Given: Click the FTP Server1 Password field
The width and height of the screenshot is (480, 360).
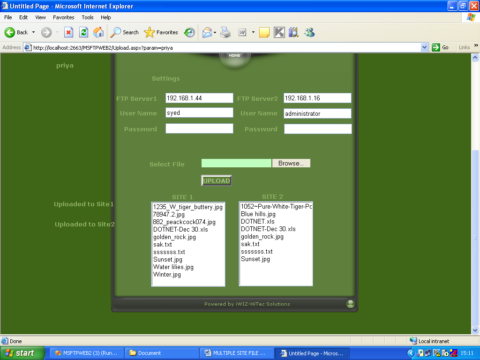Looking at the screenshot, I should pos(199,128).
